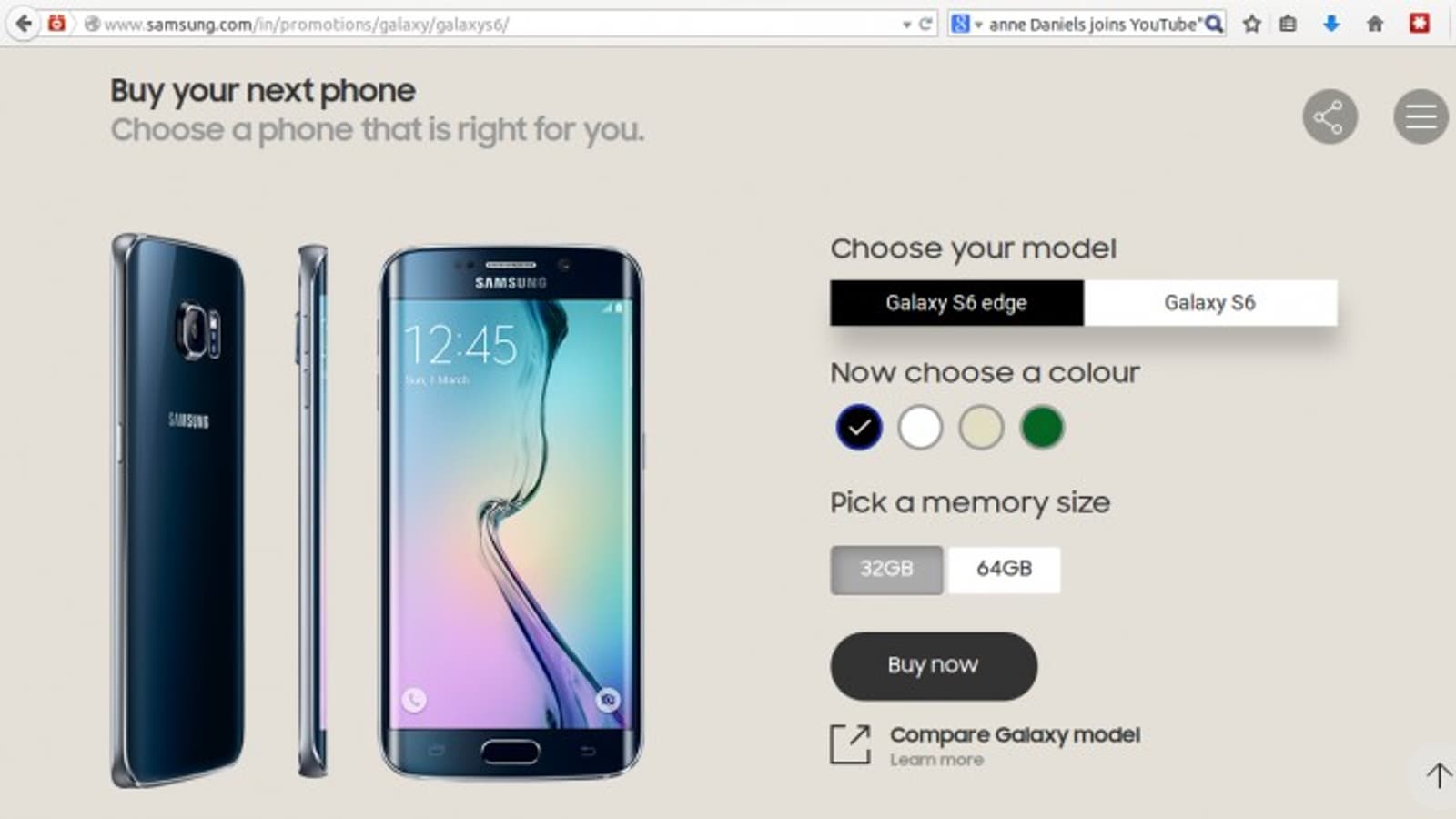Screen dimensions: 1456x819
Task: Switch to the Galaxy S6 model
Action: point(1210,303)
